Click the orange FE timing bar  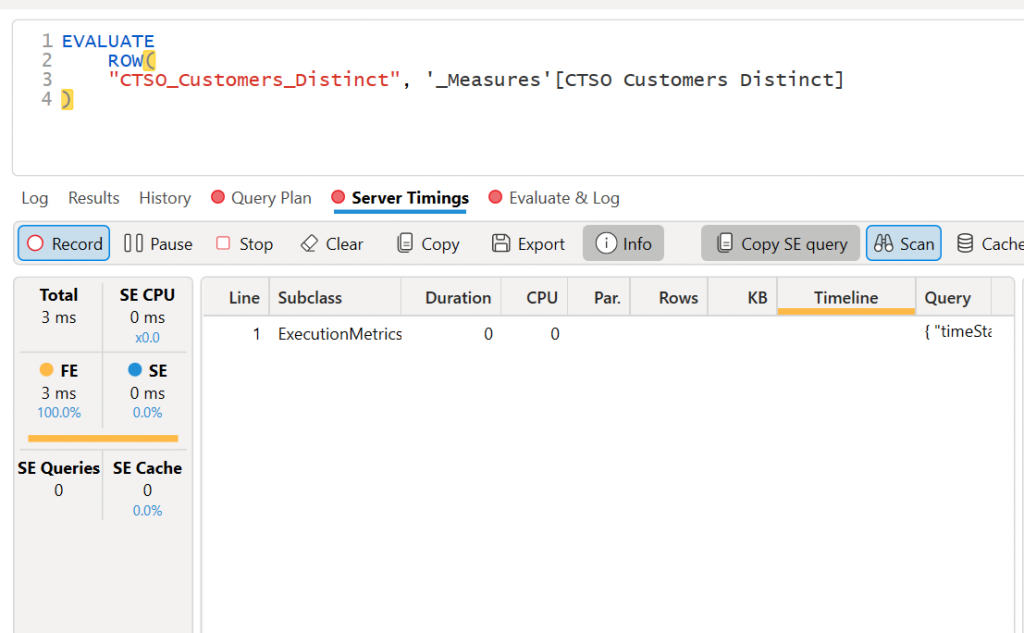(x=103, y=438)
